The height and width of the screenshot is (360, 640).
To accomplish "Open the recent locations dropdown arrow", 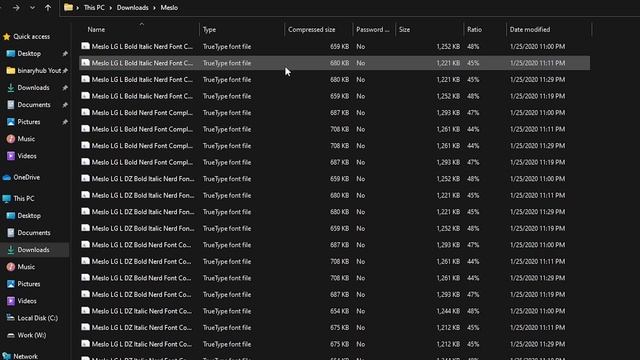I will 32,8.
